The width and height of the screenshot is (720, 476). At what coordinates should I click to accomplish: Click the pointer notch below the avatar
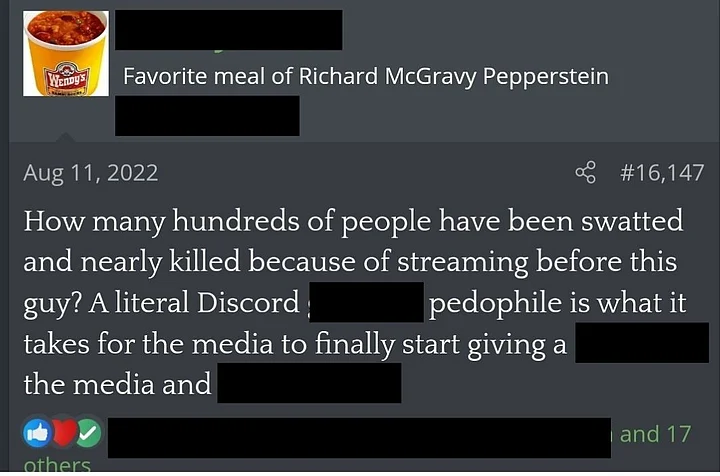(65, 137)
